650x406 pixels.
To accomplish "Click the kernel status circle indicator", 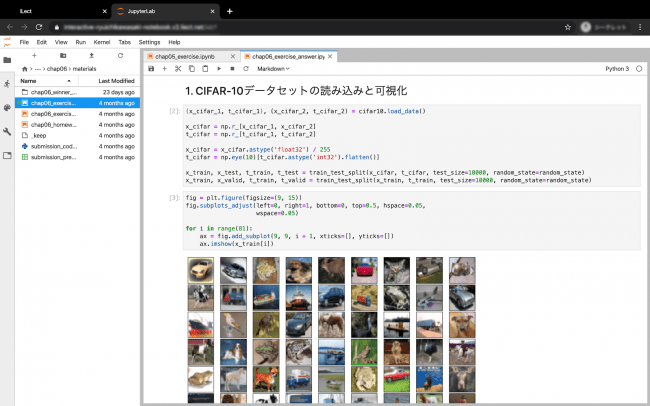I will pyautogui.click(x=639, y=68).
